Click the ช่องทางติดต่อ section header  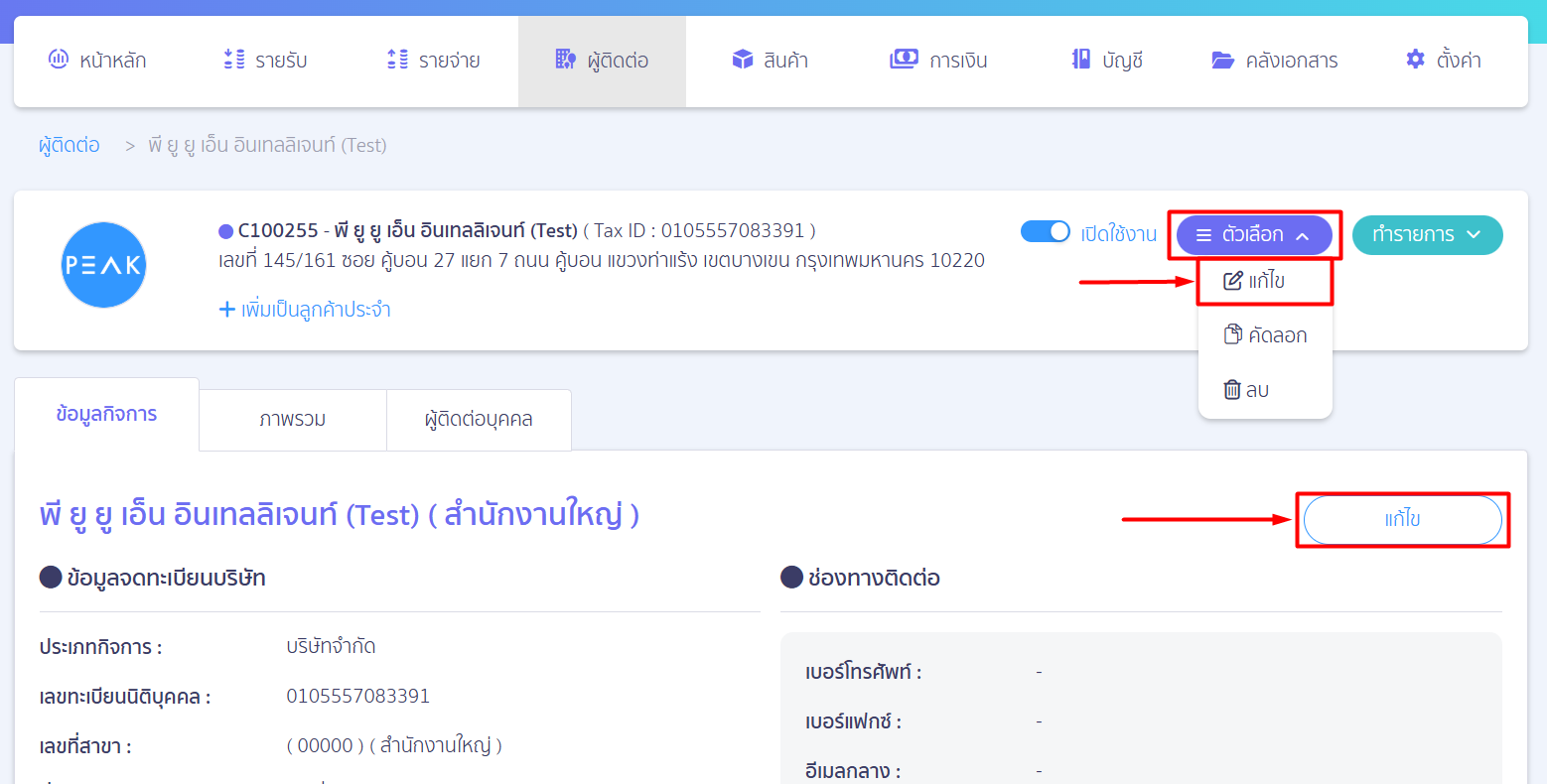coord(861,578)
